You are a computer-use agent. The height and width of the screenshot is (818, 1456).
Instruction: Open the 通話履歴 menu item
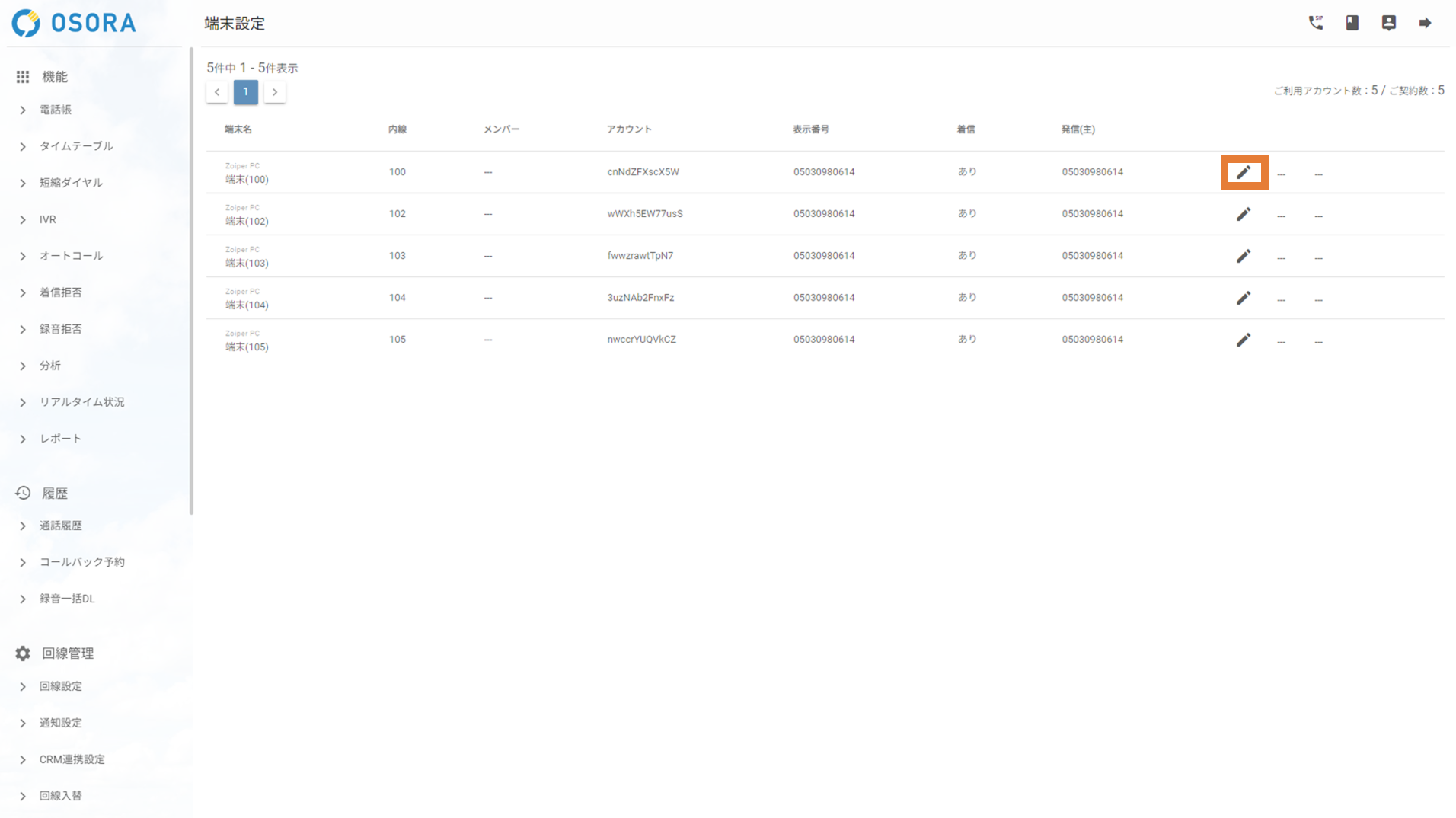click(60, 526)
